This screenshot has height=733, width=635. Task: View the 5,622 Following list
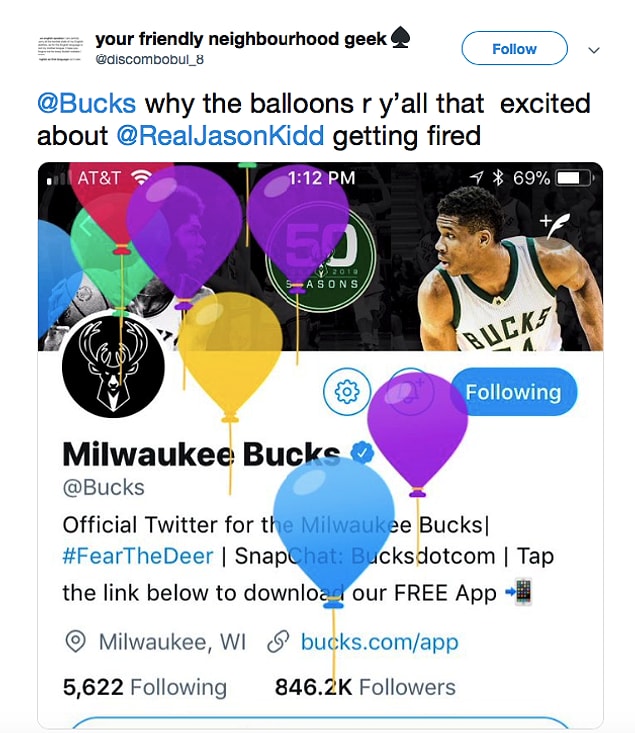[x=144, y=687]
